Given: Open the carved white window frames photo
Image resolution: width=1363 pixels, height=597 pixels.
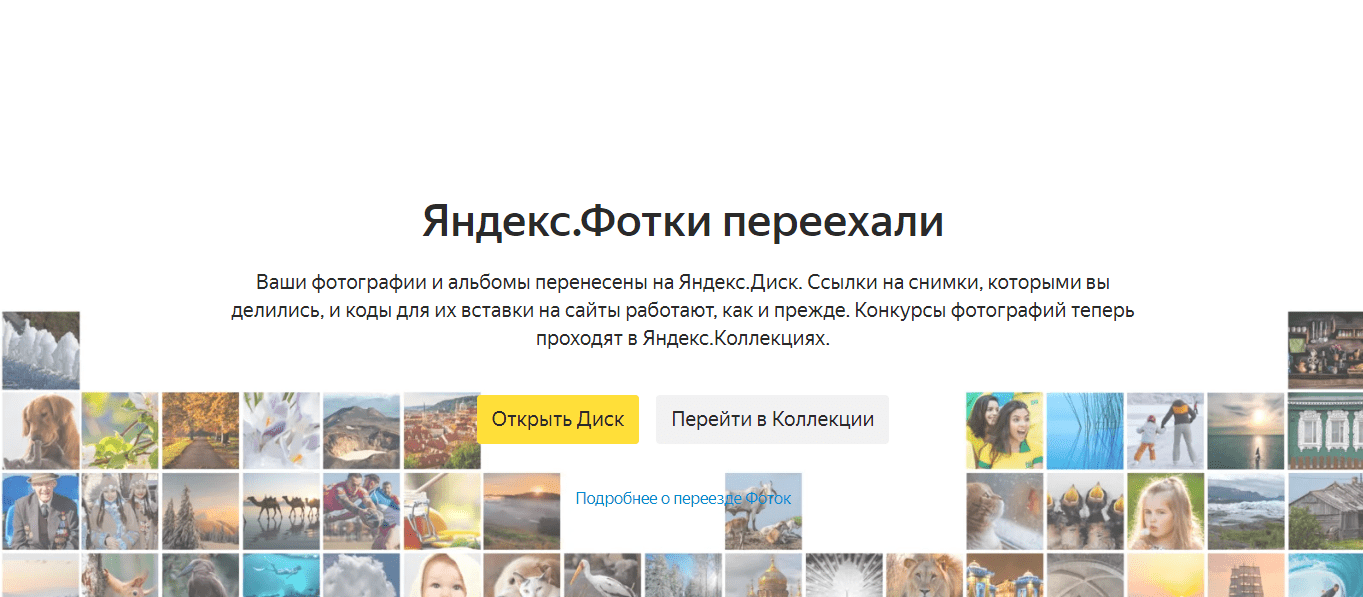Looking at the screenshot, I should (1325, 431).
